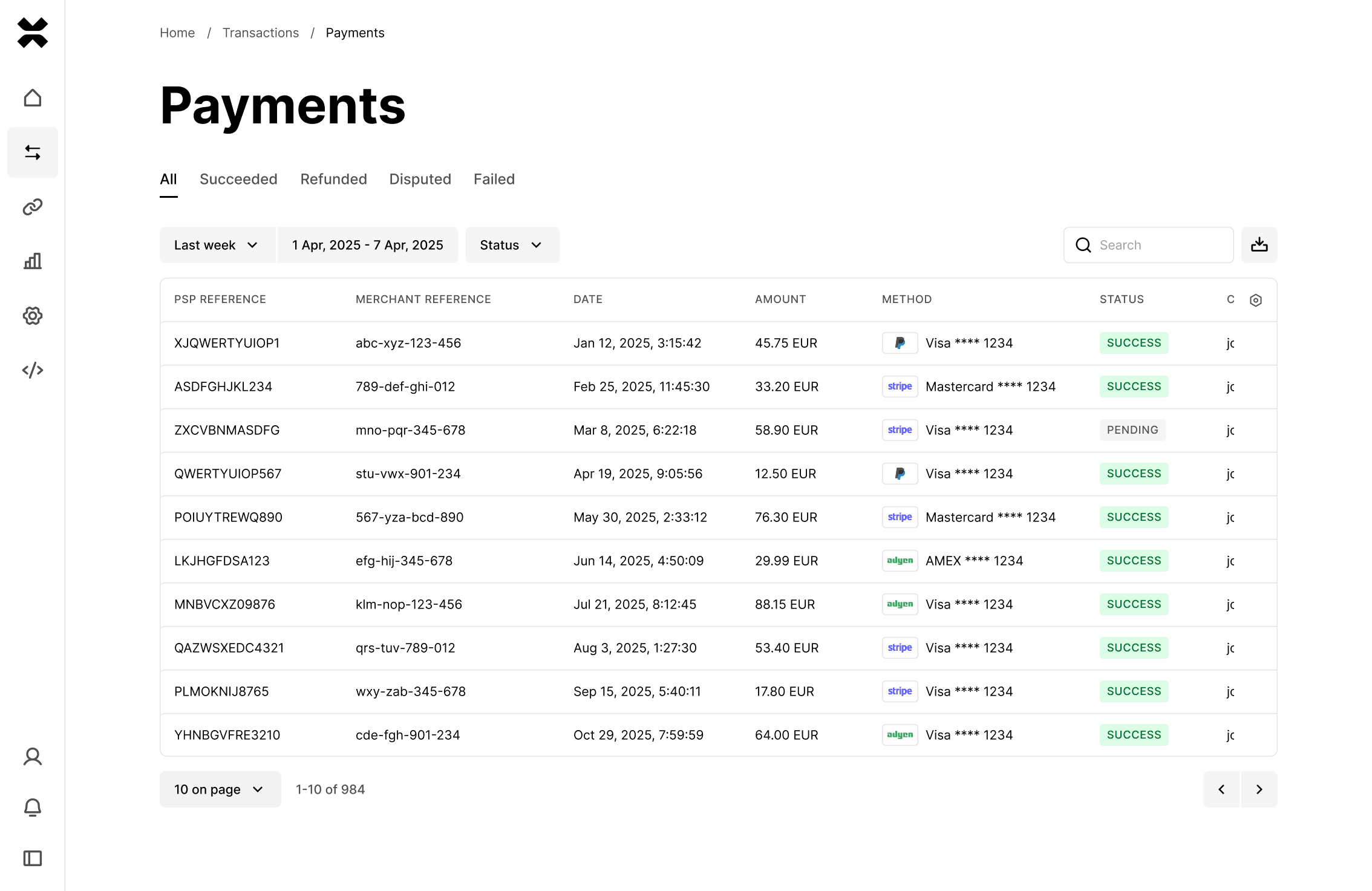
Task: Go to next page arrow
Action: (1259, 789)
